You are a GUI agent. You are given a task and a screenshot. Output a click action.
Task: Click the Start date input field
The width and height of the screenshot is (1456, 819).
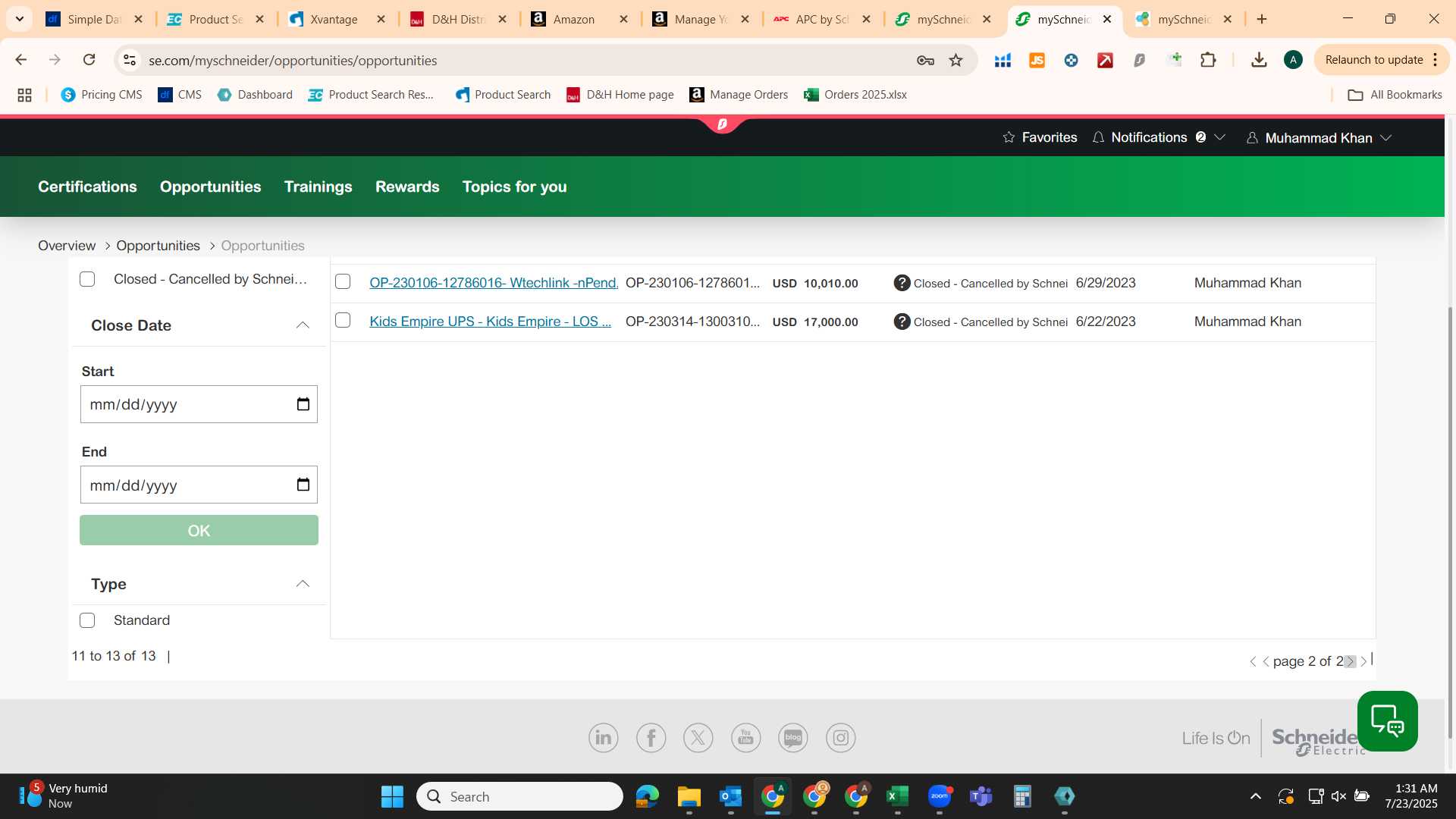(199, 404)
